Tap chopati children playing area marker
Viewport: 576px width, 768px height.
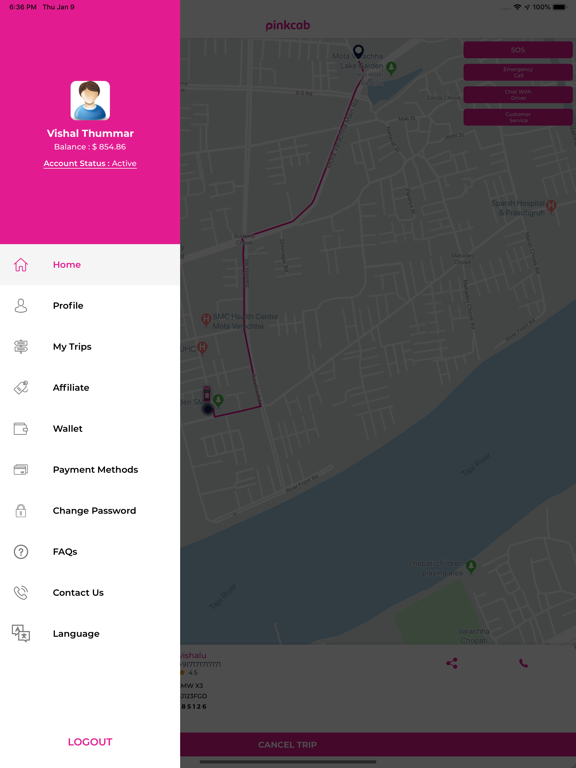point(471,567)
